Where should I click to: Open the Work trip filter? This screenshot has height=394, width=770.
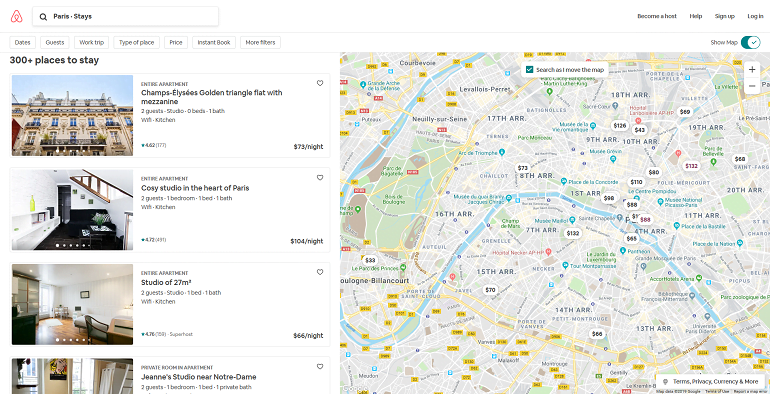[91, 42]
